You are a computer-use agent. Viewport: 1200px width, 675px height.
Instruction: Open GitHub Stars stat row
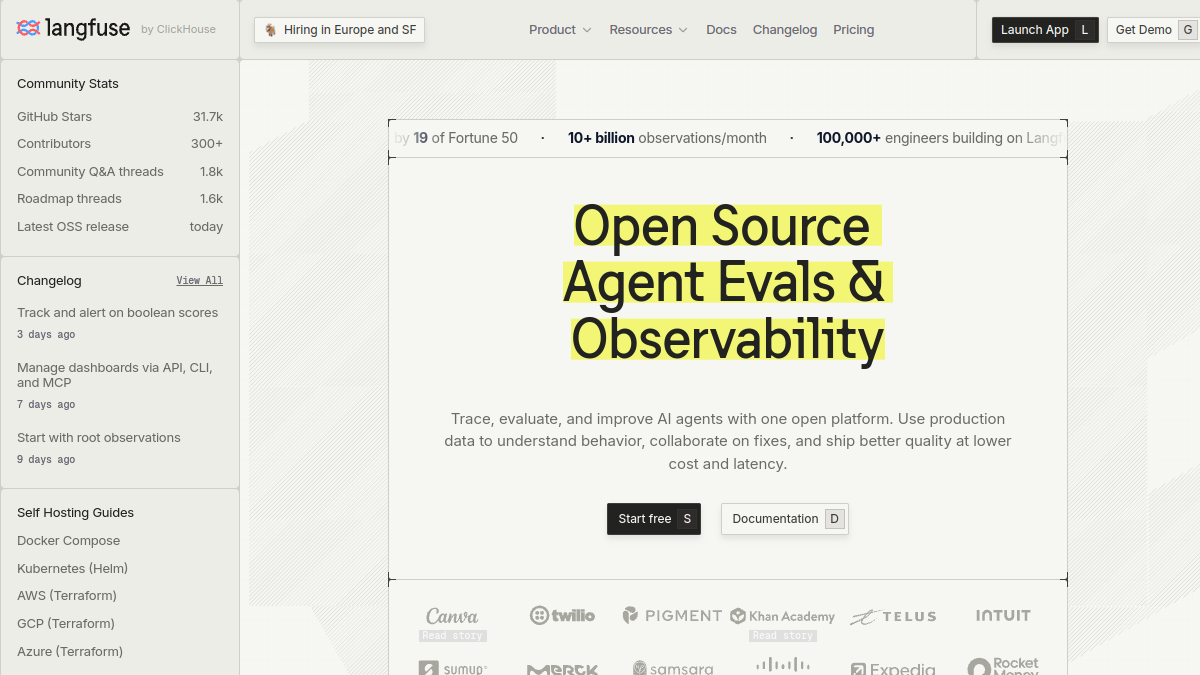[x=120, y=117]
